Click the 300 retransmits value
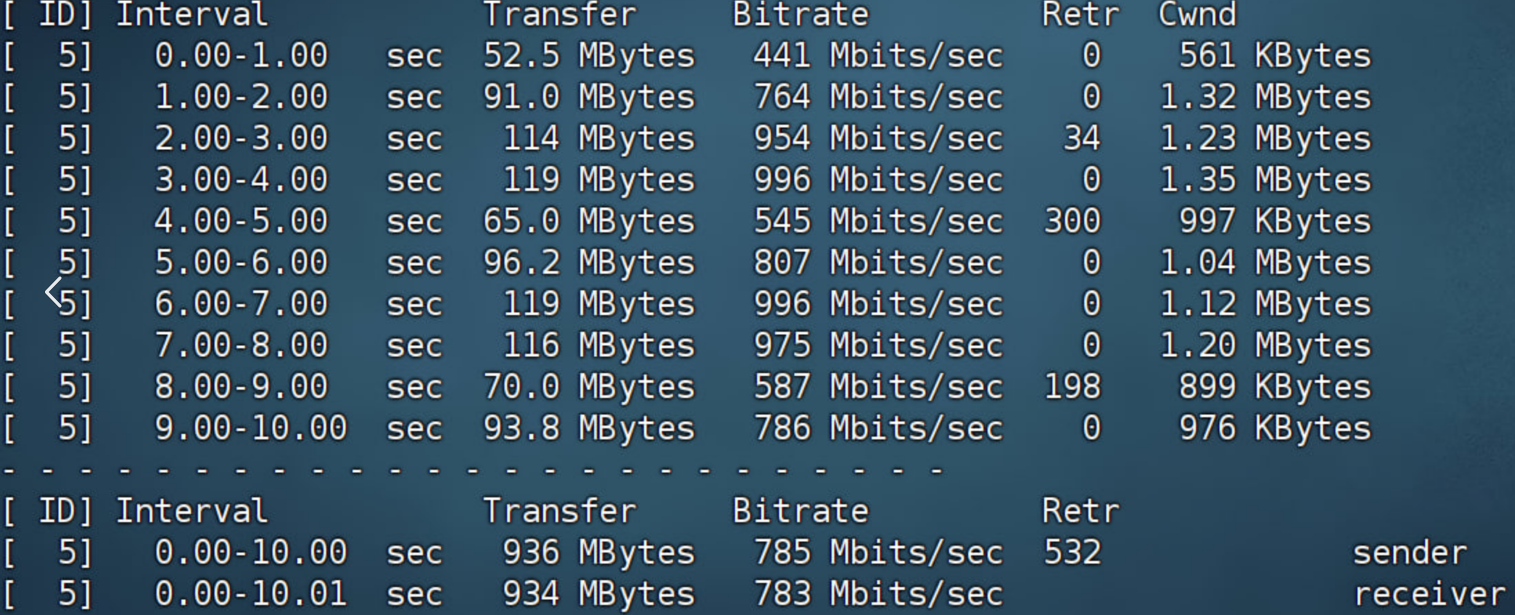1515x615 pixels. pyautogui.click(x=1072, y=221)
